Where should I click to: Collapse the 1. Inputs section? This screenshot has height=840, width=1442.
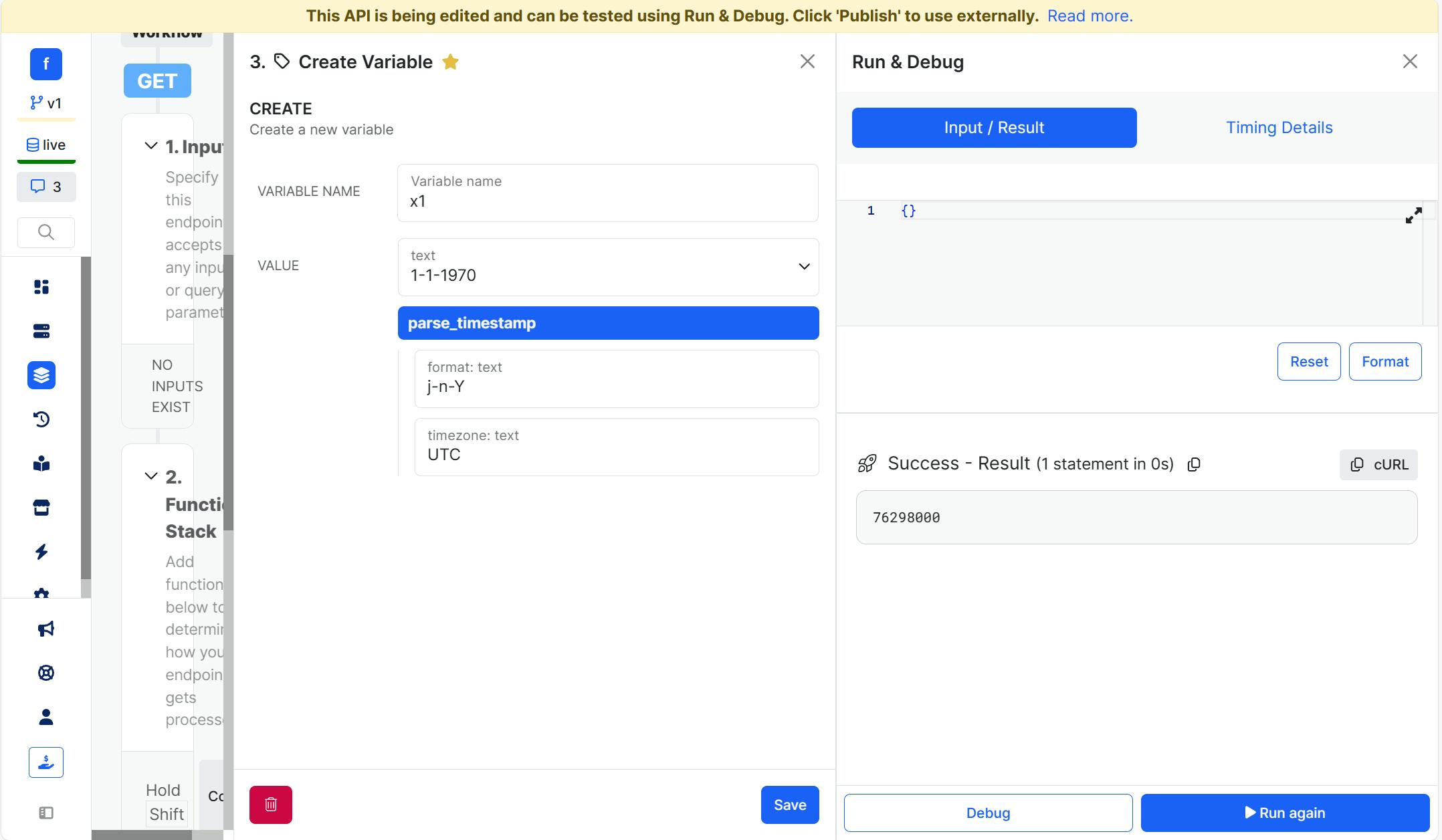[x=151, y=146]
